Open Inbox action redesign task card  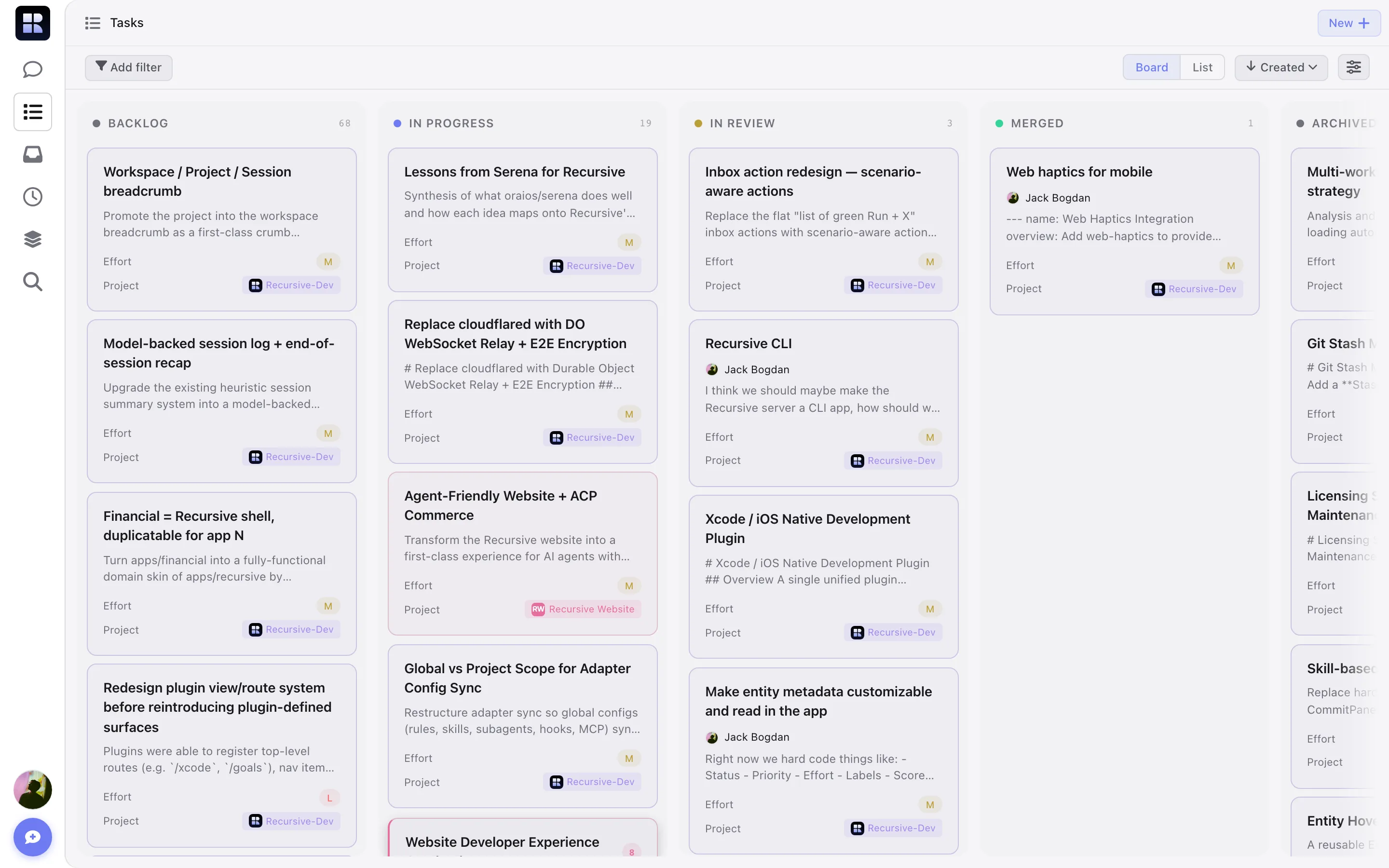click(823, 230)
